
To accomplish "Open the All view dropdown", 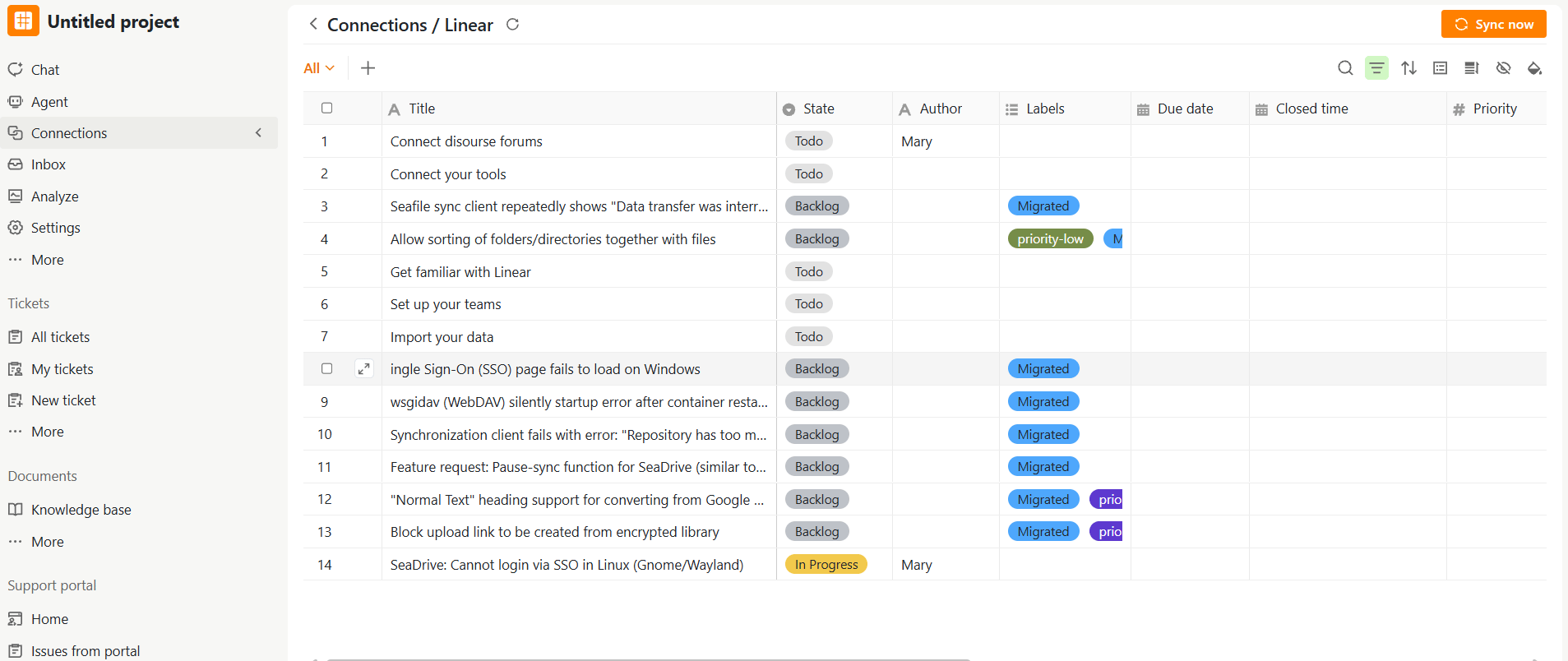I will tap(319, 68).
